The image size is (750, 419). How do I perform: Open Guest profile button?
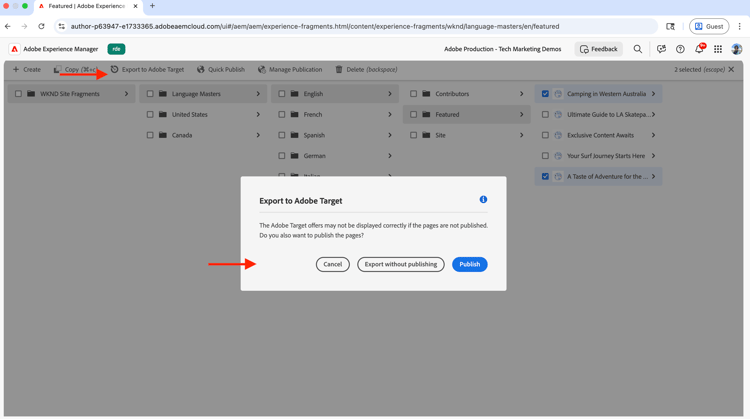[x=709, y=26]
